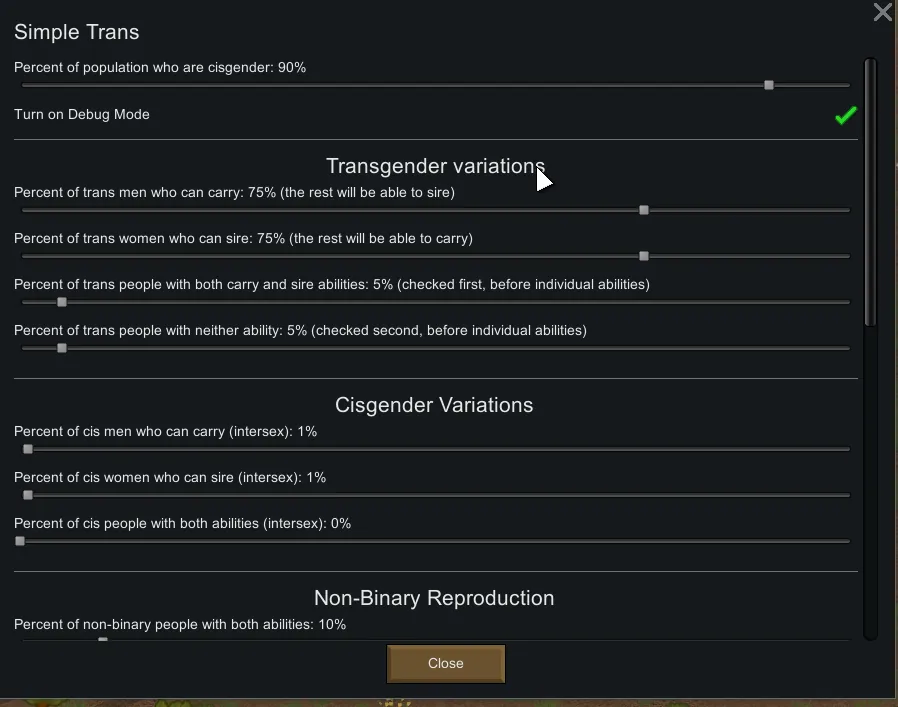Click the cis men who can carry slider handle
Image resolution: width=898 pixels, height=707 pixels.
[28, 449]
